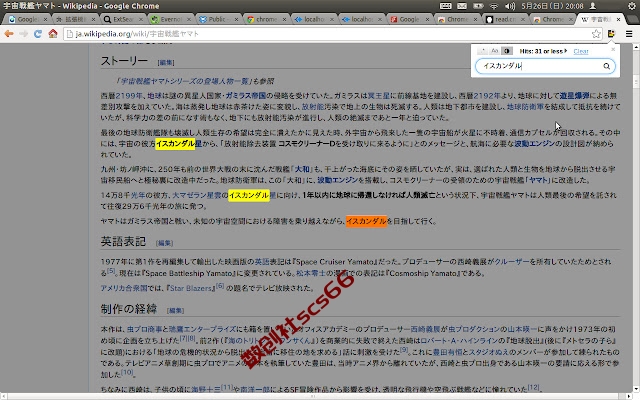Toggle the Aa case-sensitive option
Screen dimensions: 640x400
(494, 51)
